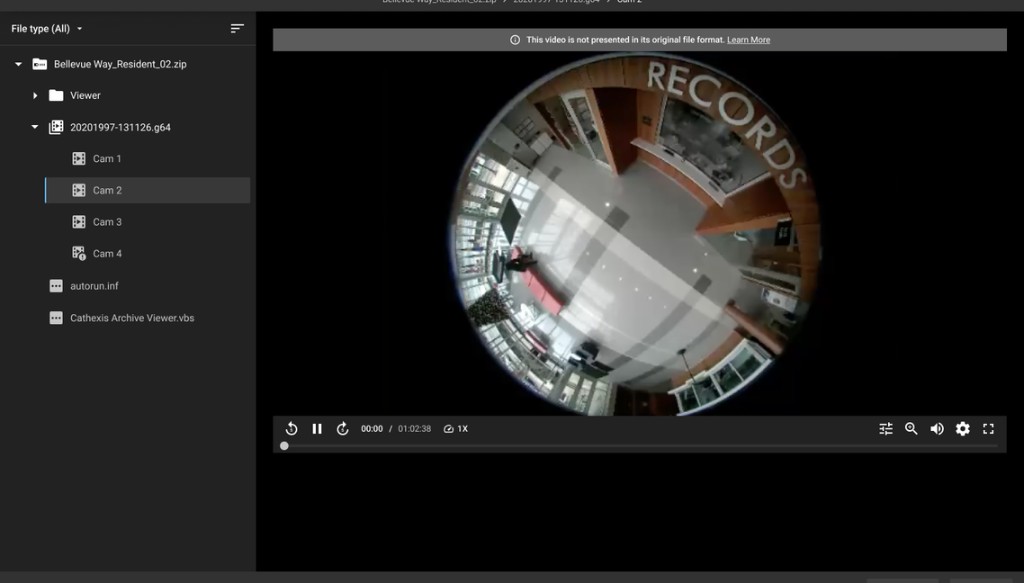Mute the video volume
Viewport: 1024px width, 583px height.
pyautogui.click(x=936, y=428)
